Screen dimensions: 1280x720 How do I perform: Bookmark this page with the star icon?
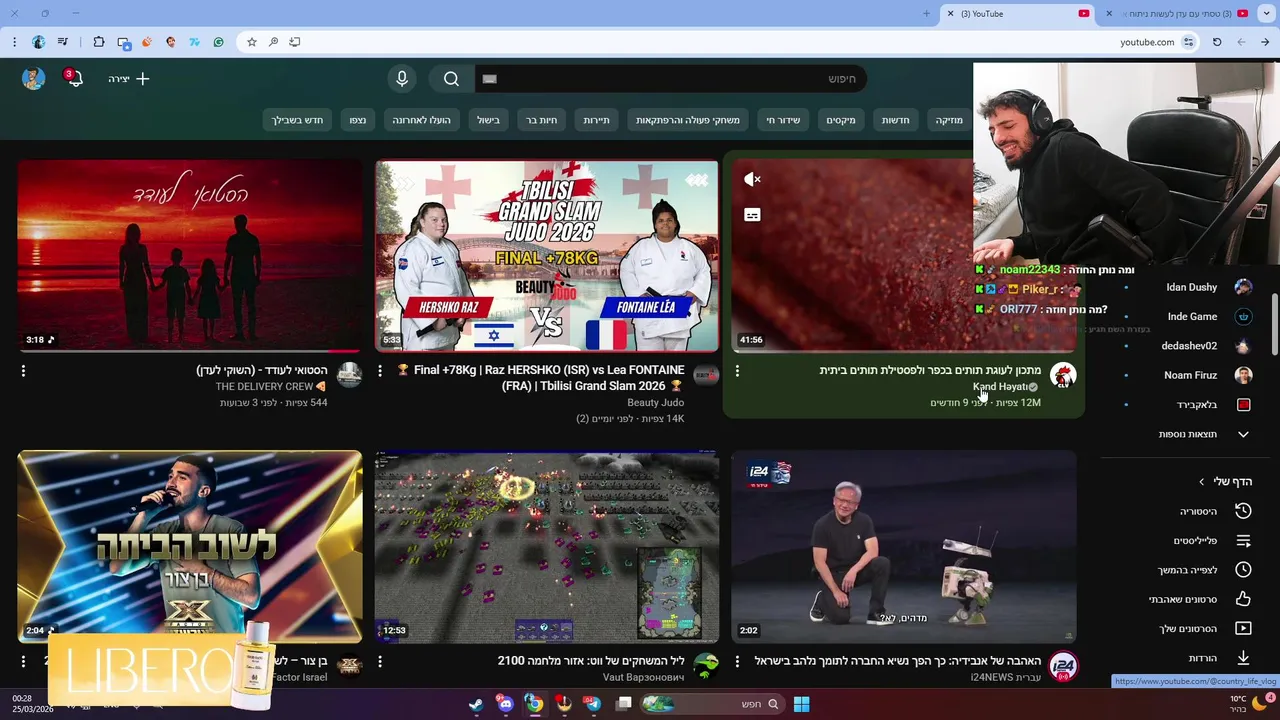252,42
